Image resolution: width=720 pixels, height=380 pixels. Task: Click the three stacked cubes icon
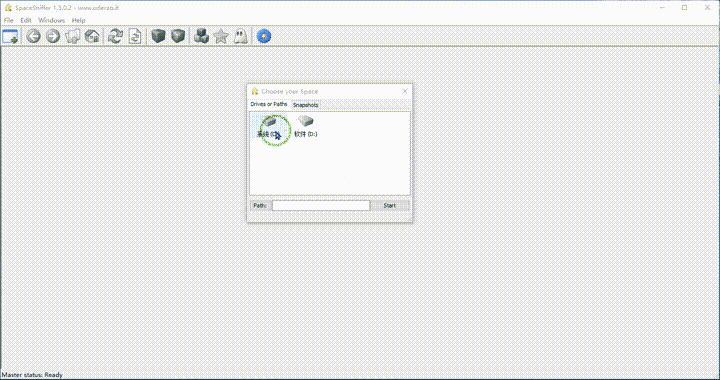point(201,36)
